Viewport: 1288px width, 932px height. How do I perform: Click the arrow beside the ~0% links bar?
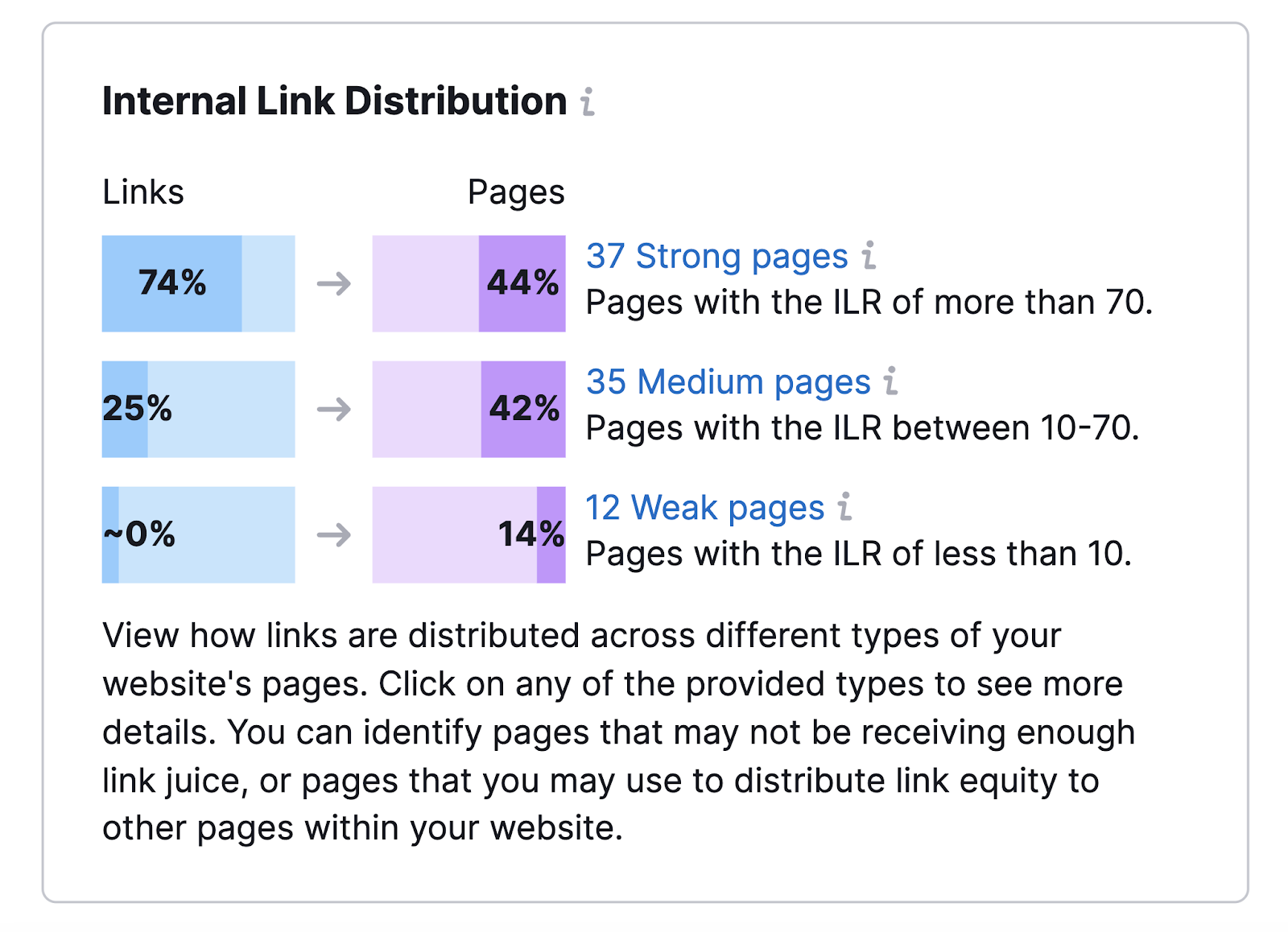[x=333, y=535]
